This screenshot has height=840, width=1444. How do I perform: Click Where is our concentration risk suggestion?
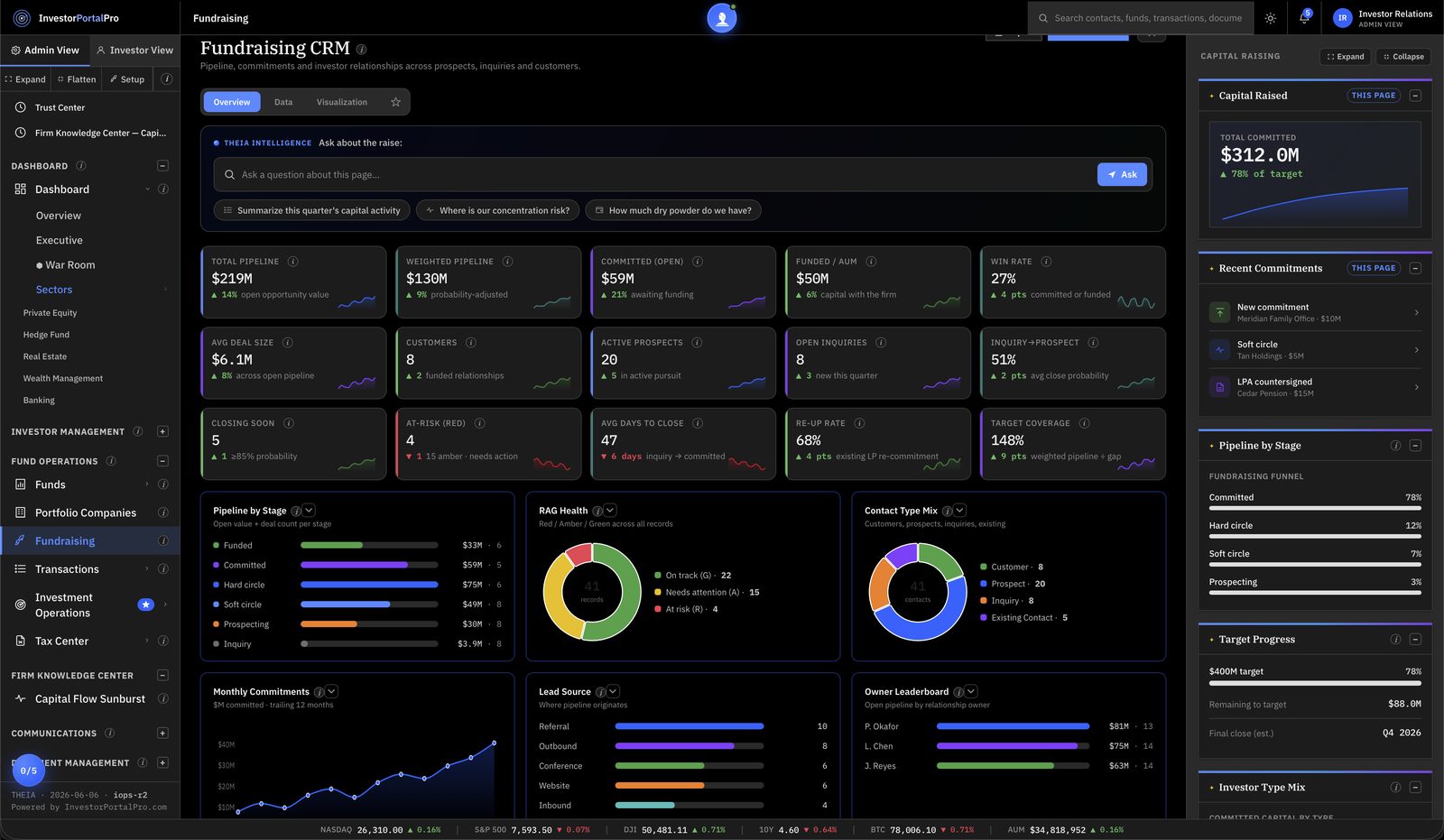497,210
